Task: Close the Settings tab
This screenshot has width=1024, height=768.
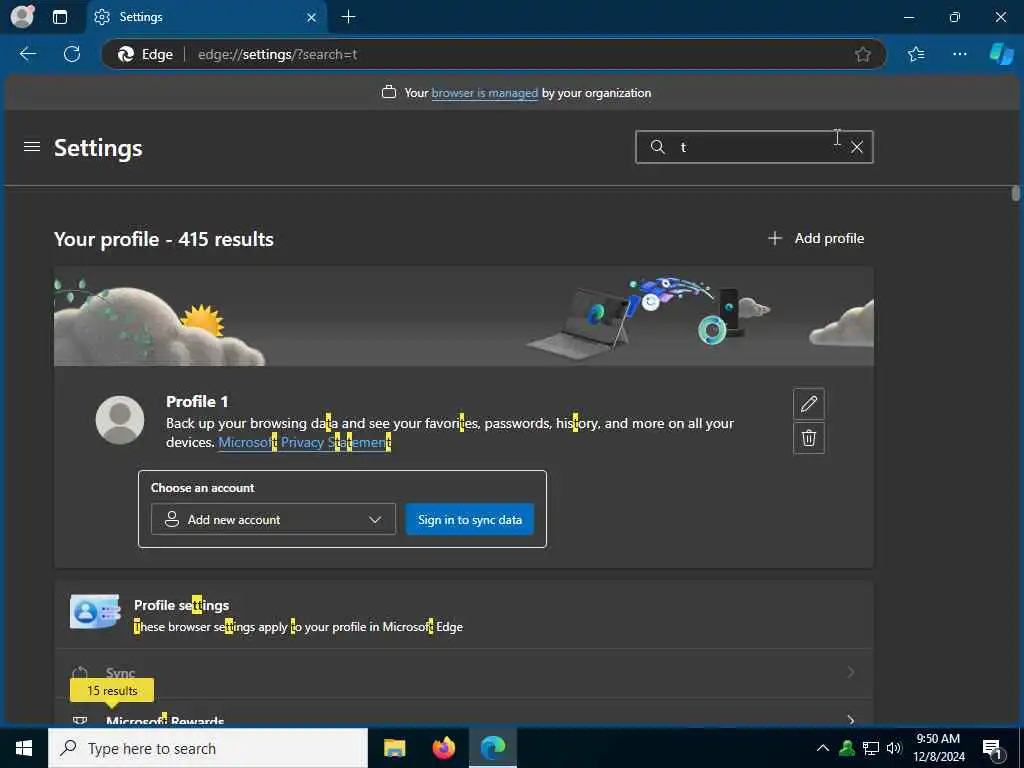Action: click(x=312, y=18)
